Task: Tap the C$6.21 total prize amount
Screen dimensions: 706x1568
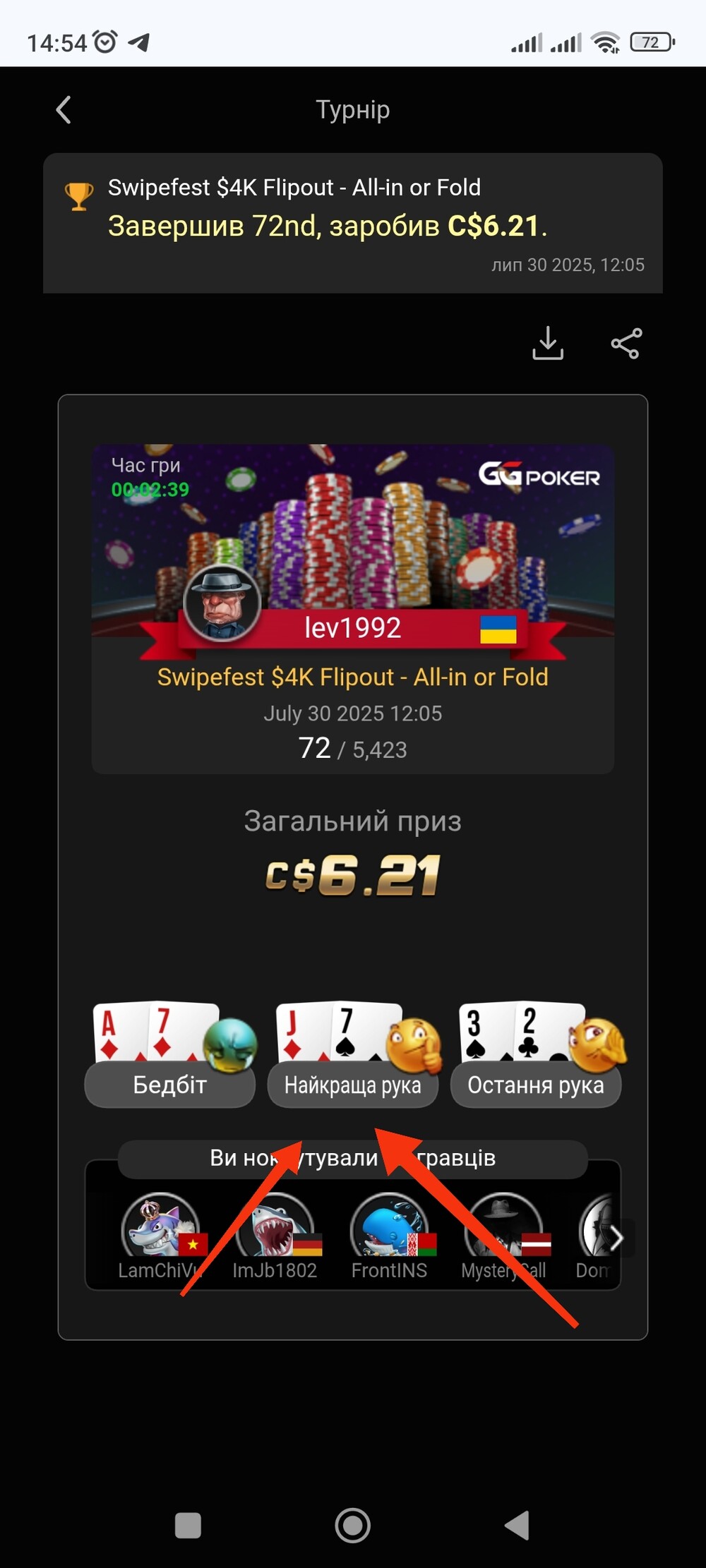Action: point(352,876)
